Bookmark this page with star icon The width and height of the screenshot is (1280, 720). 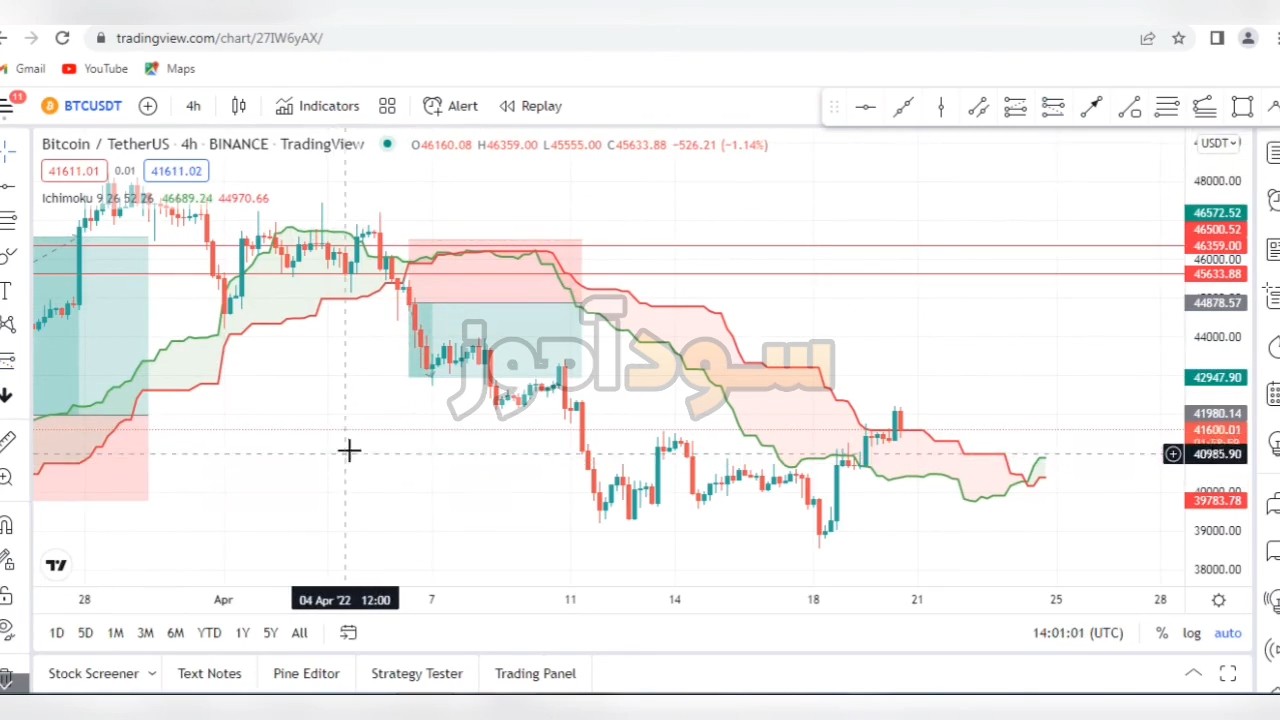coord(1179,38)
